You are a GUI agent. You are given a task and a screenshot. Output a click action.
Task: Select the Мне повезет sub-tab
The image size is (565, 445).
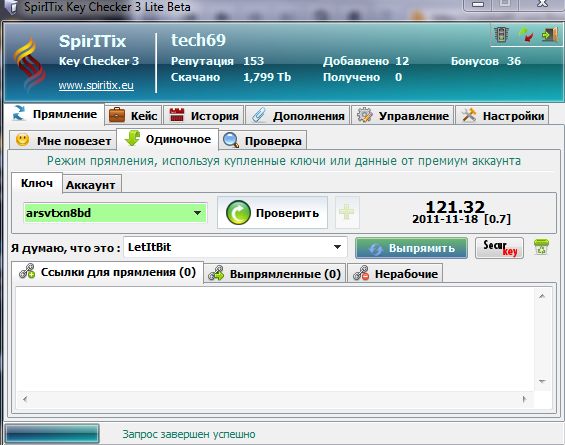63,141
